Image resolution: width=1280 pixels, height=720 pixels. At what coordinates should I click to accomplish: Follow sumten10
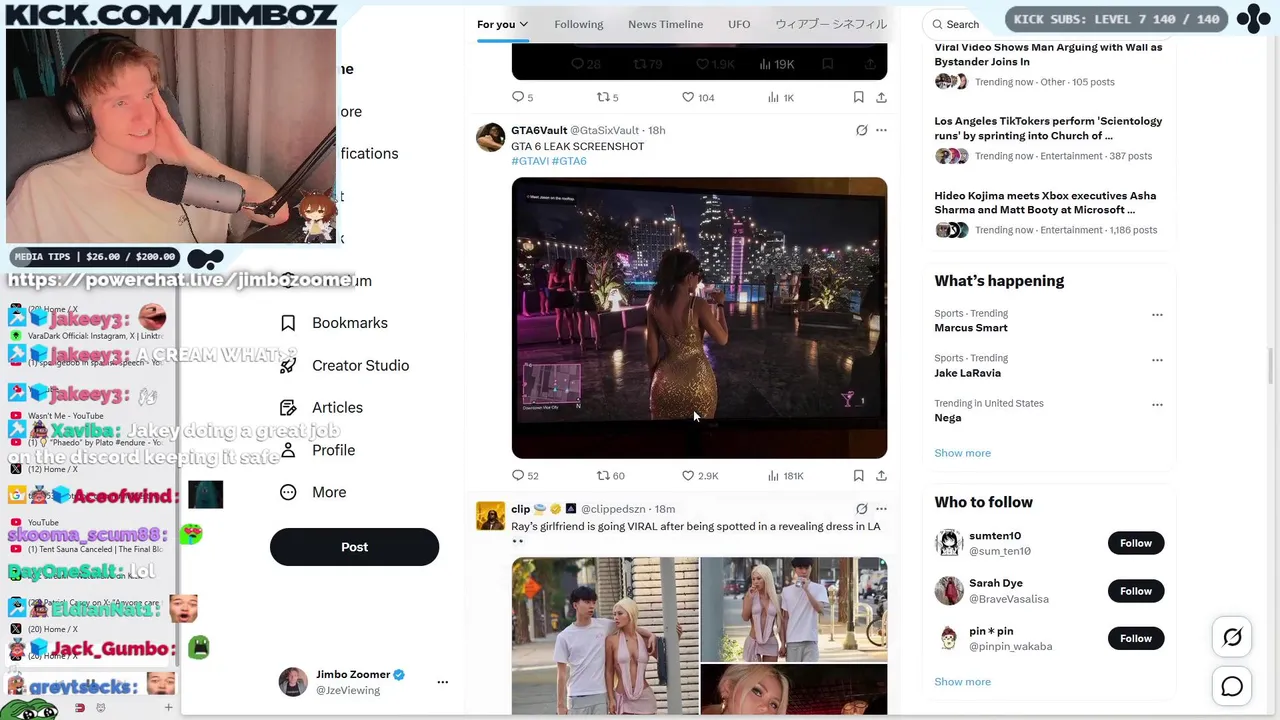pyautogui.click(x=1136, y=543)
